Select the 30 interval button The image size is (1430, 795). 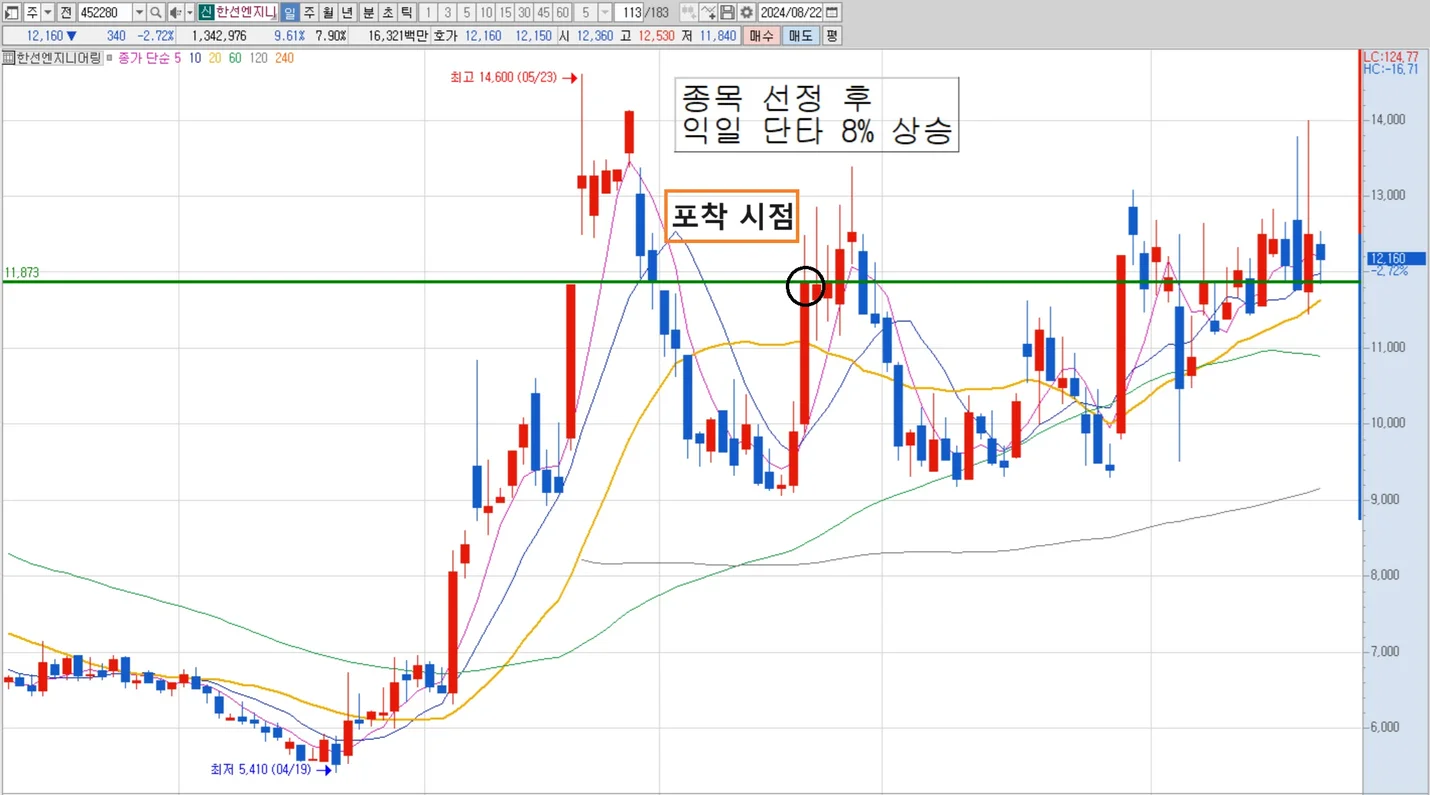click(x=524, y=13)
